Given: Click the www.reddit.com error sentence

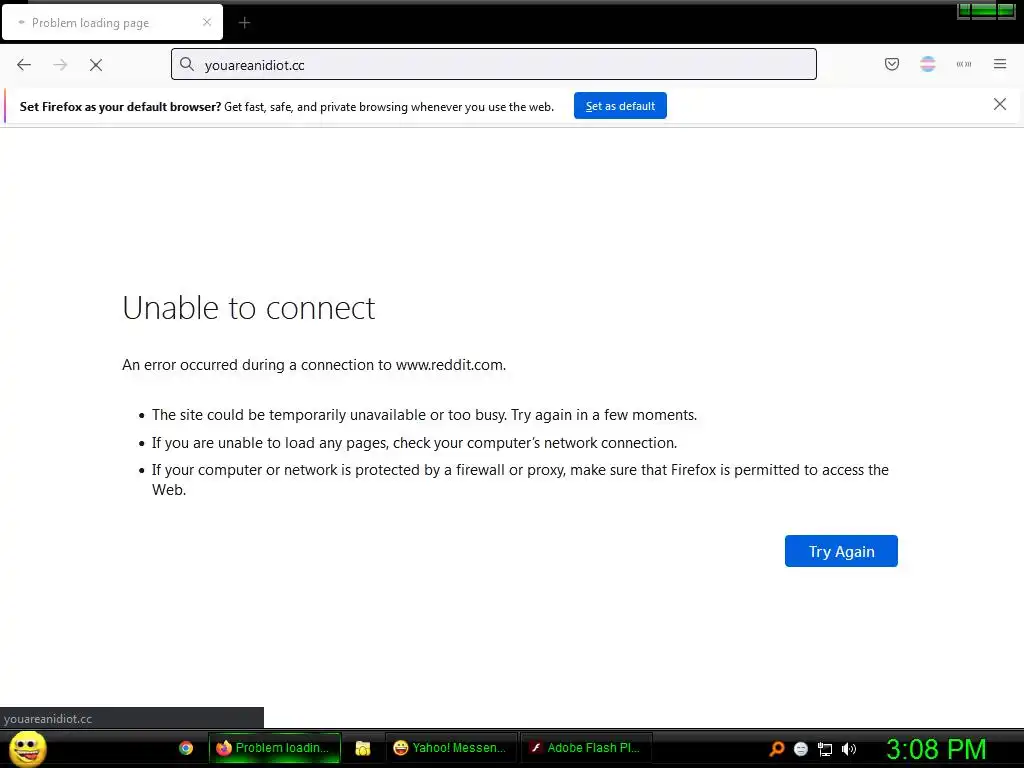Looking at the screenshot, I should pos(314,364).
